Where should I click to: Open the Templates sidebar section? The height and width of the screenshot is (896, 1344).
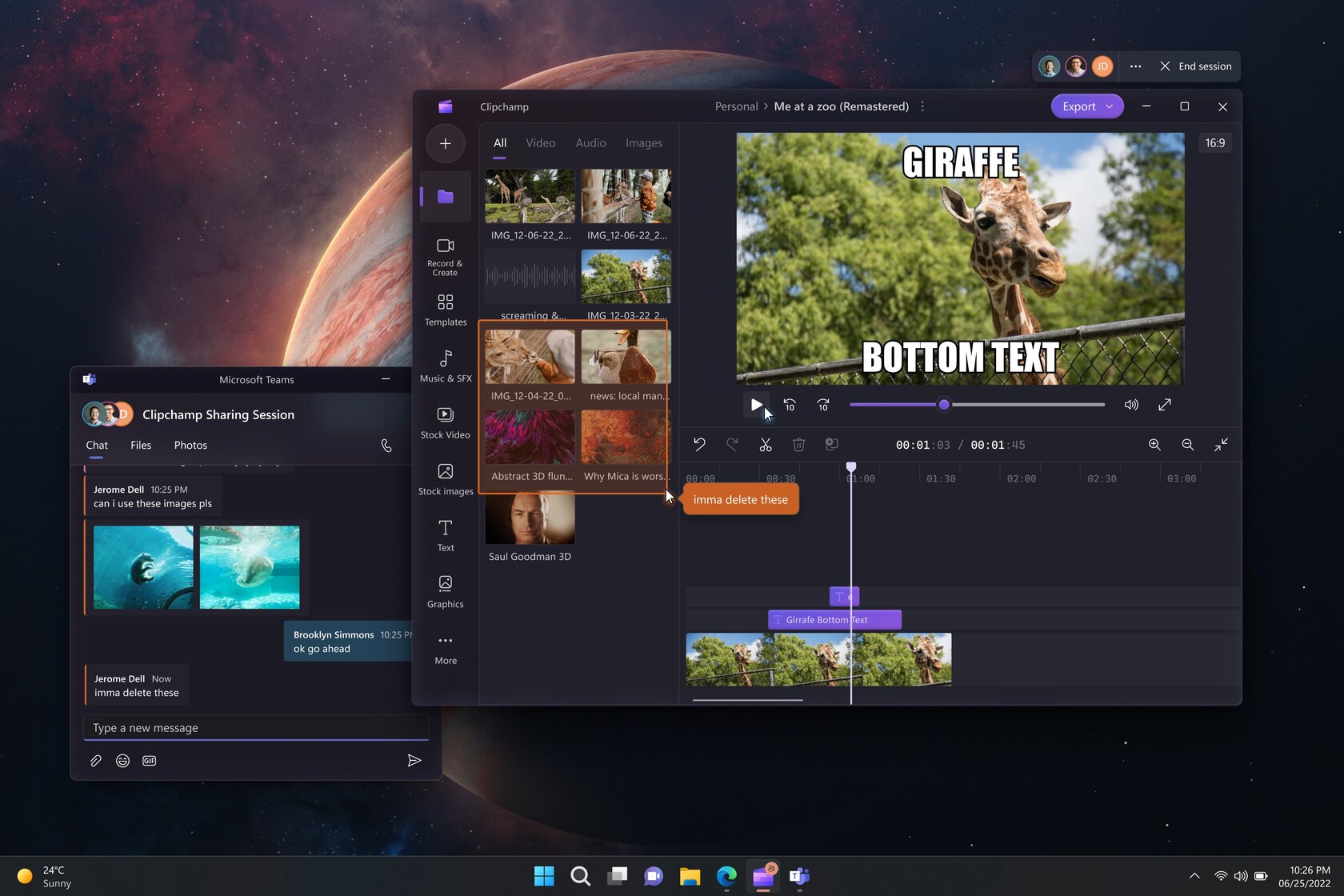[x=446, y=310]
